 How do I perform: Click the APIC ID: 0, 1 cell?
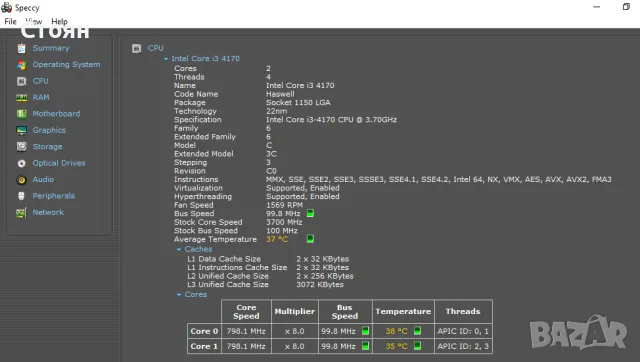tap(463, 331)
